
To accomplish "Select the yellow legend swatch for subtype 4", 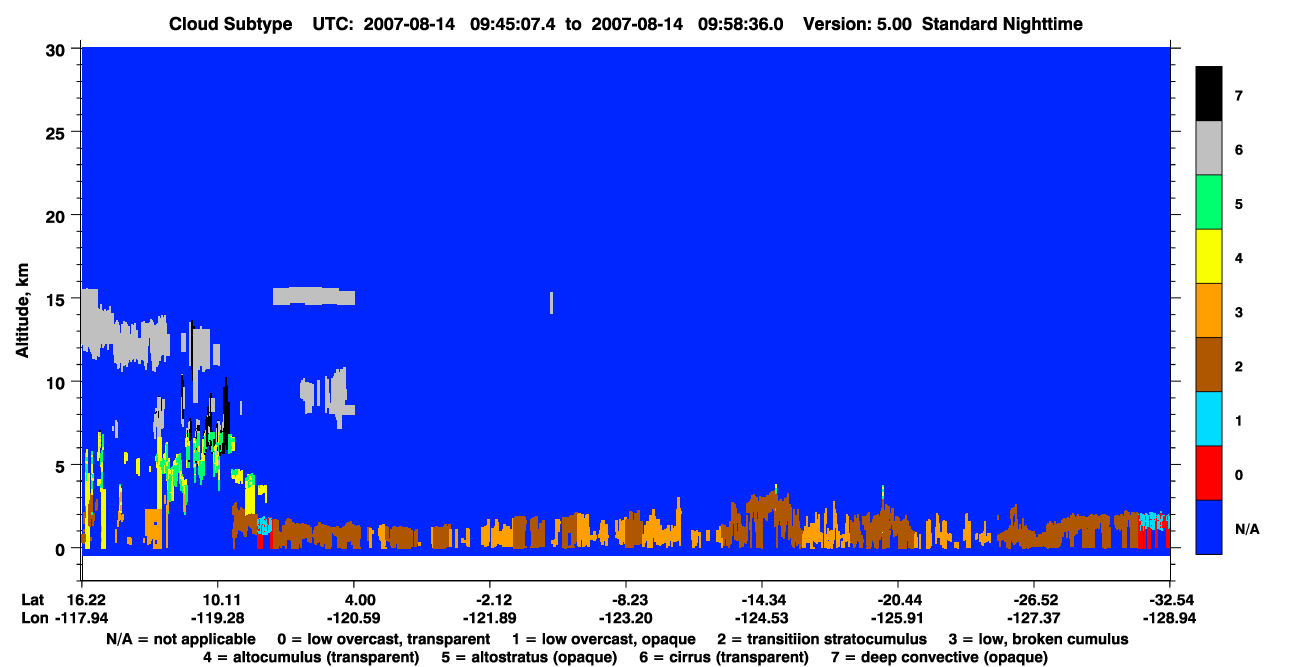I will pyautogui.click(x=1209, y=257).
